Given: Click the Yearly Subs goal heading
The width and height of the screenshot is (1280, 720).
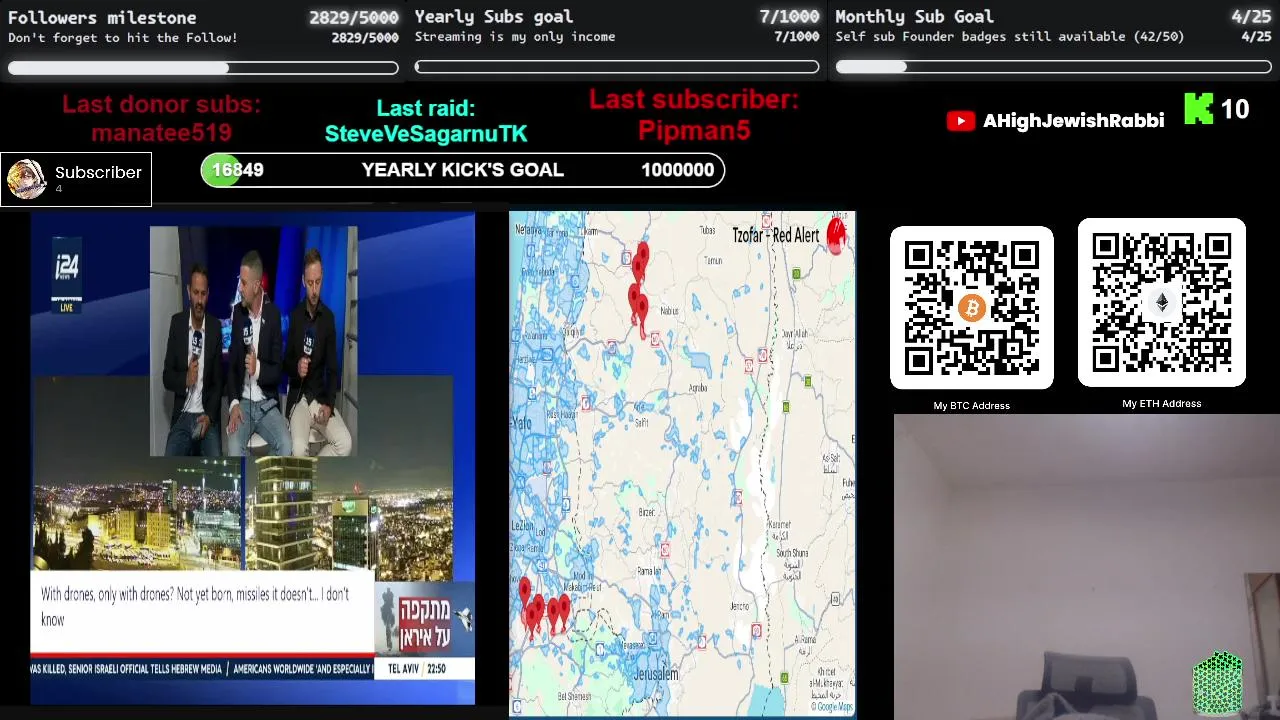Looking at the screenshot, I should pos(494,16).
